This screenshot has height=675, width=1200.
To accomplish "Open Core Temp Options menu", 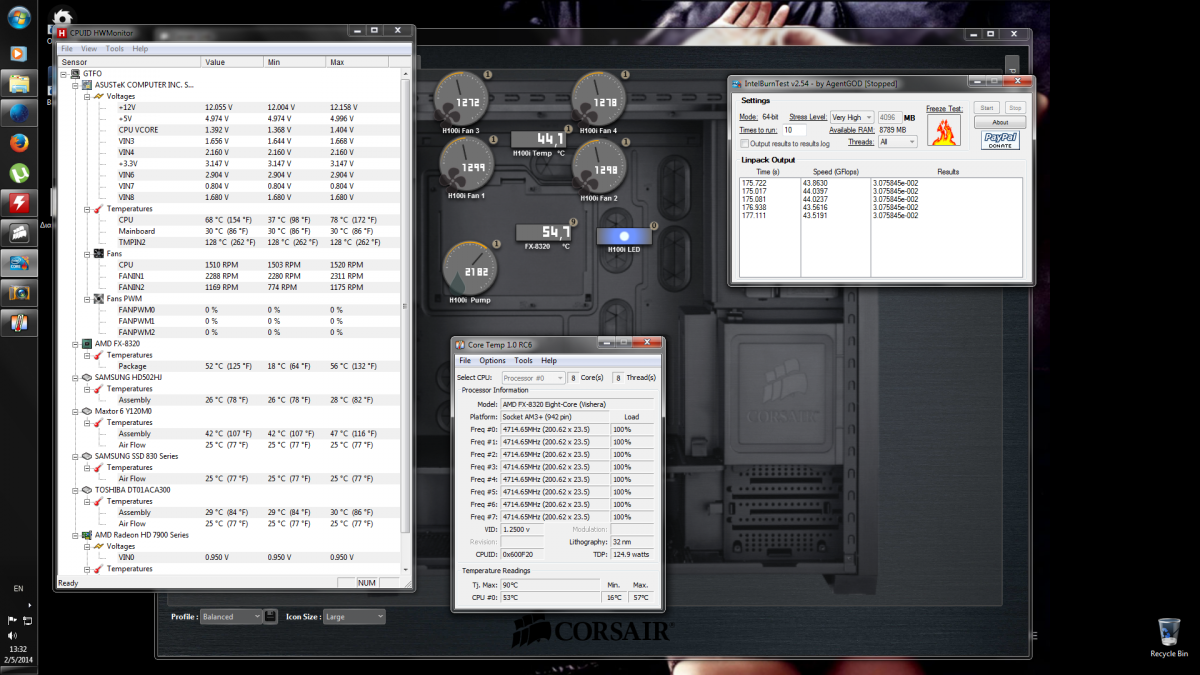I will (x=492, y=360).
